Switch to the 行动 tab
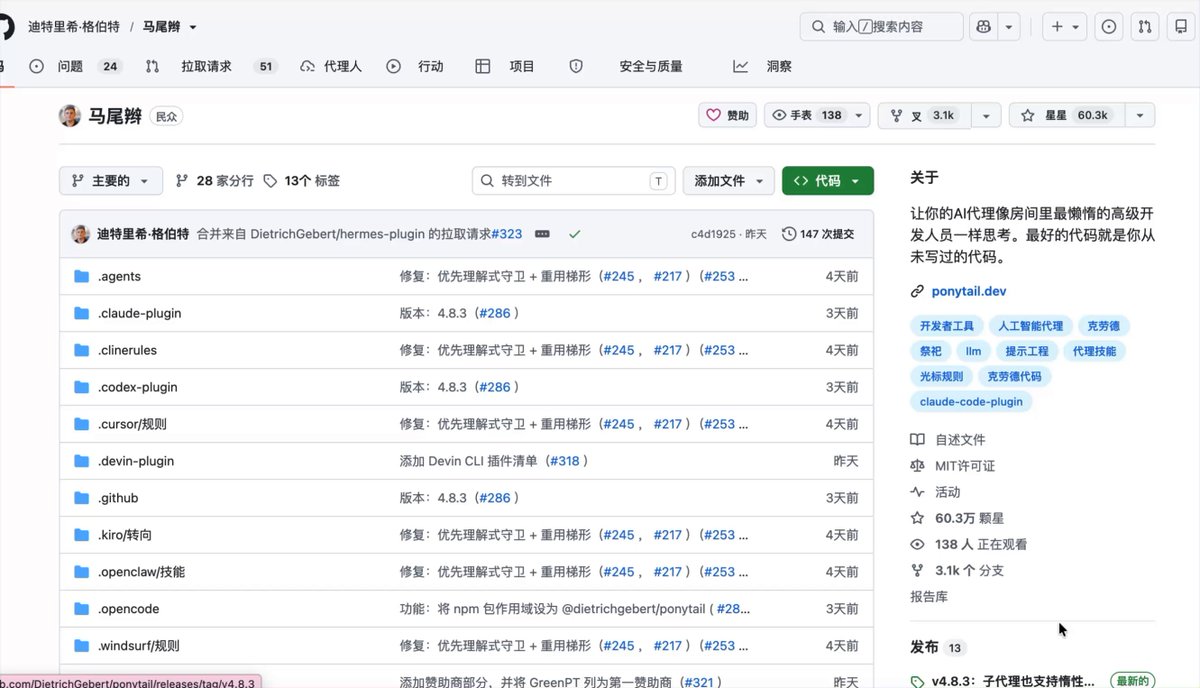Screen dimensions: 1200x688 tap(416, 66)
